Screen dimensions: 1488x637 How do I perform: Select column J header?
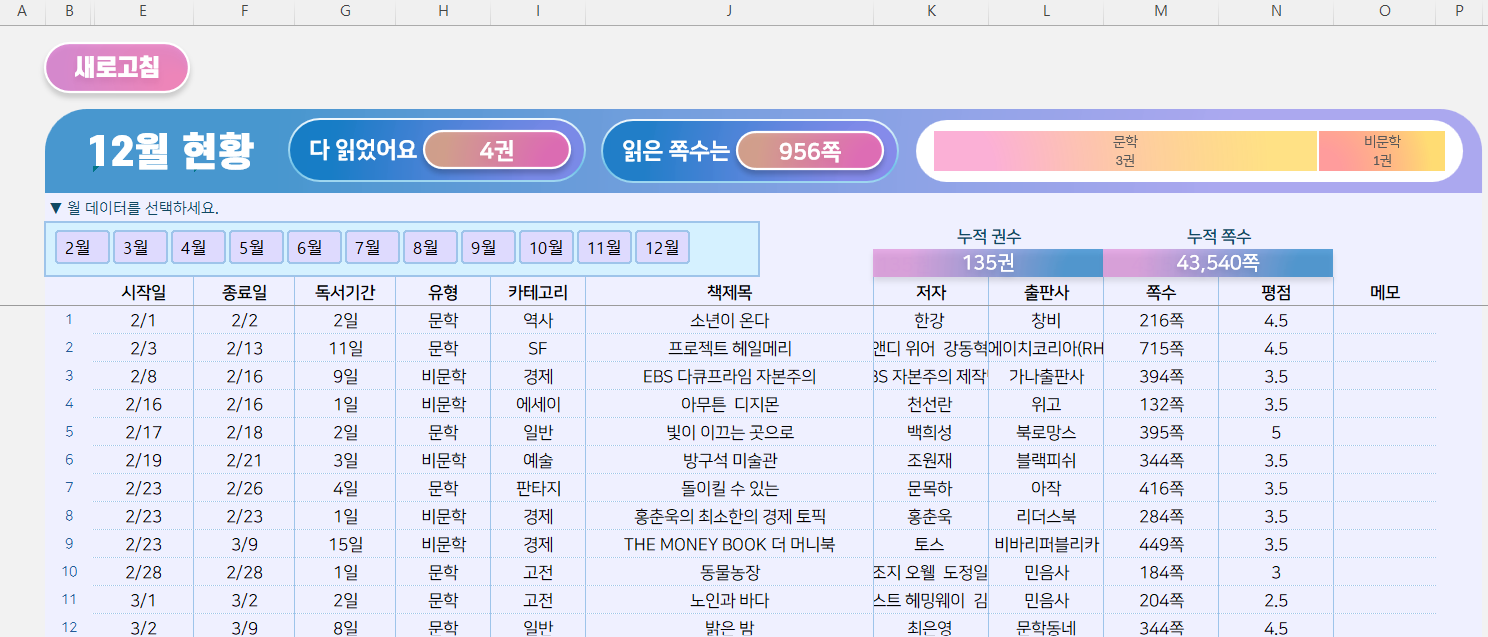(x=729, y=11)
